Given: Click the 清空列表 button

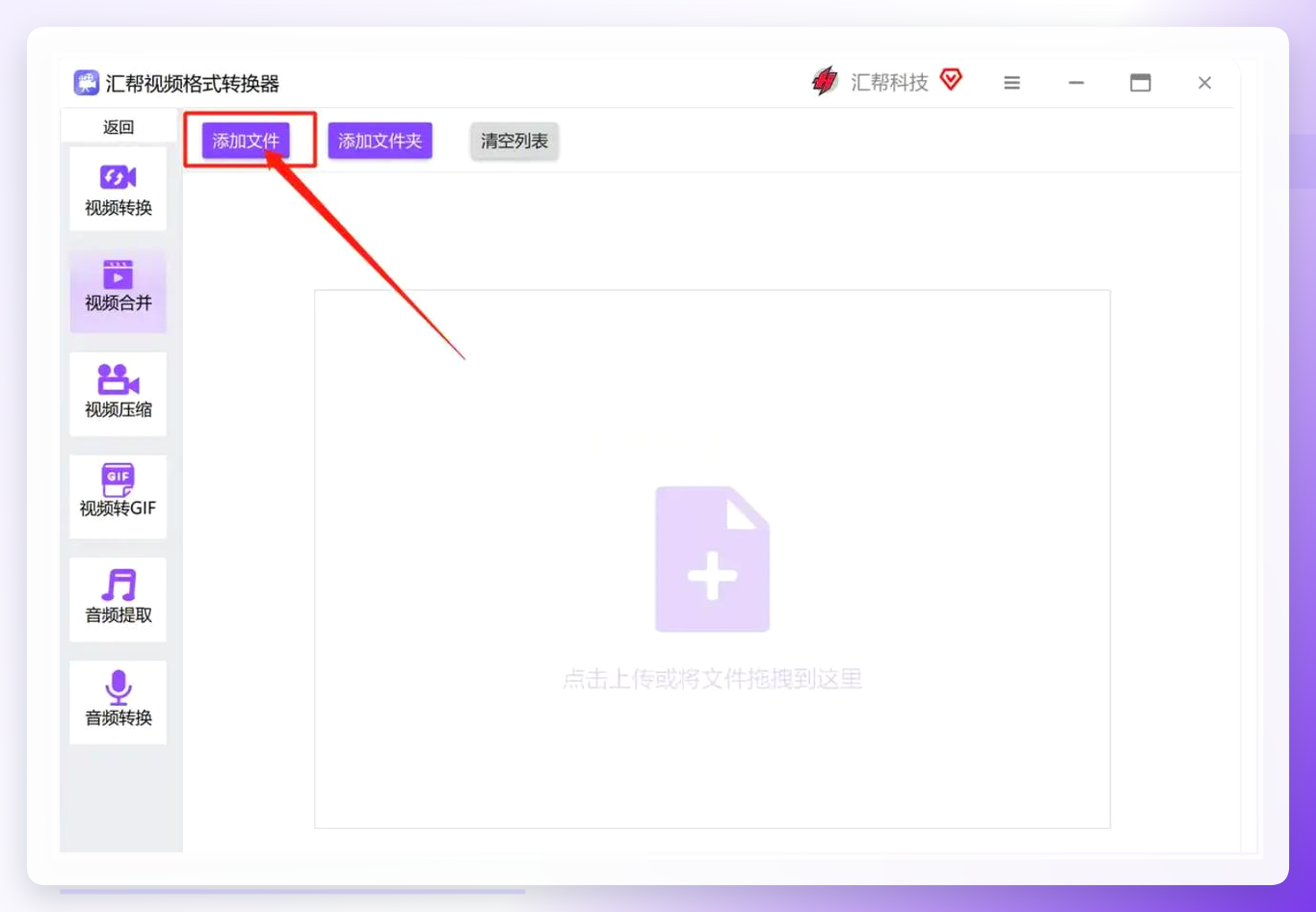Looking at the screenshot, I should pos(514,141).
